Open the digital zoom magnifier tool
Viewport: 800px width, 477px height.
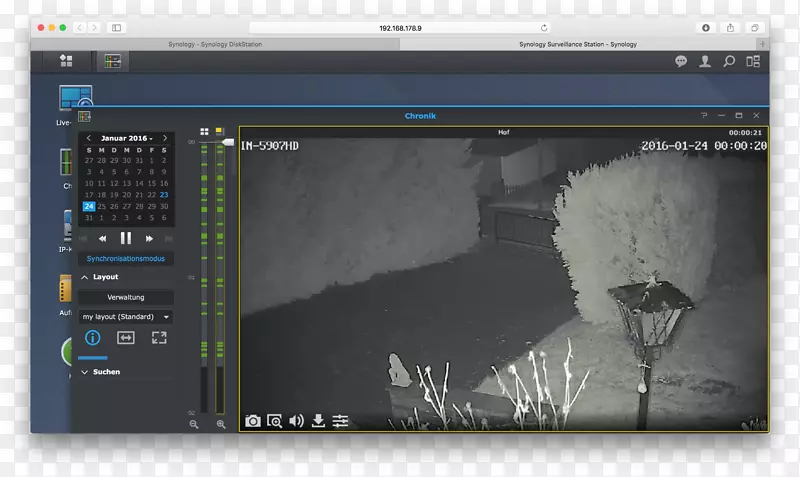274,421
